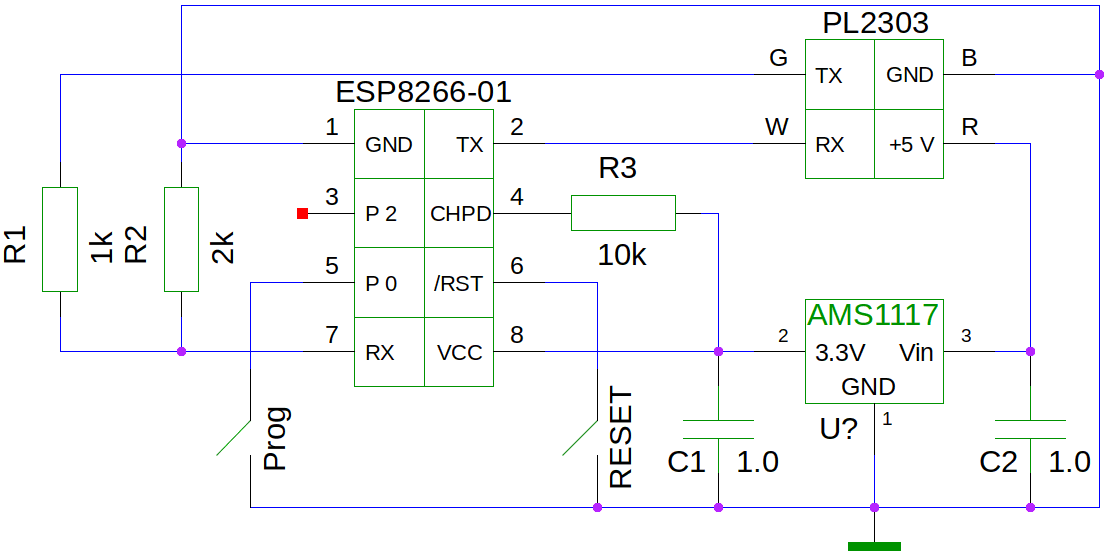
Task: Select the P 0 pin cell
Action: tap(389, 283)
